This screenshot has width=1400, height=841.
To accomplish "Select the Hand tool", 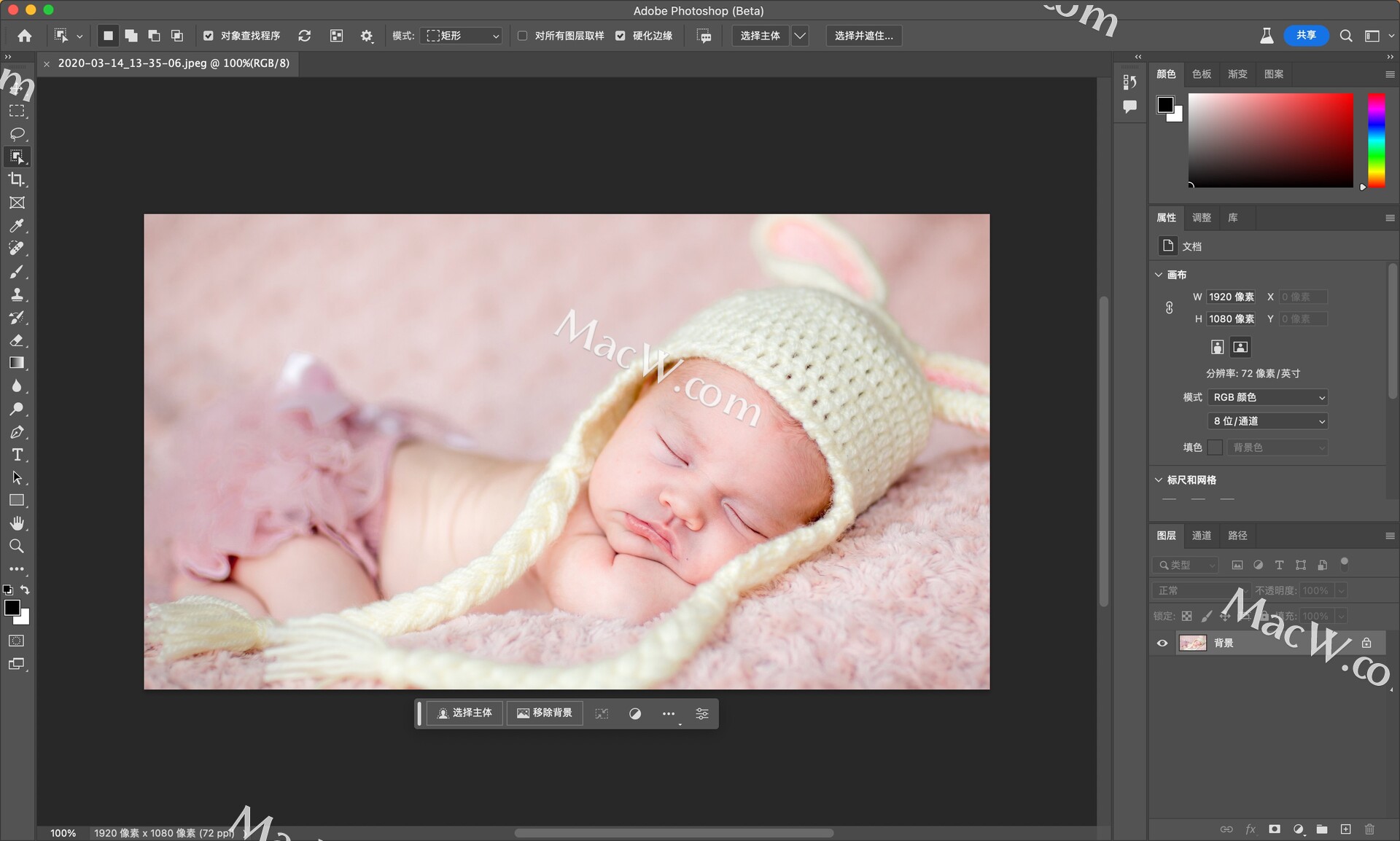I will coord(17,523).
